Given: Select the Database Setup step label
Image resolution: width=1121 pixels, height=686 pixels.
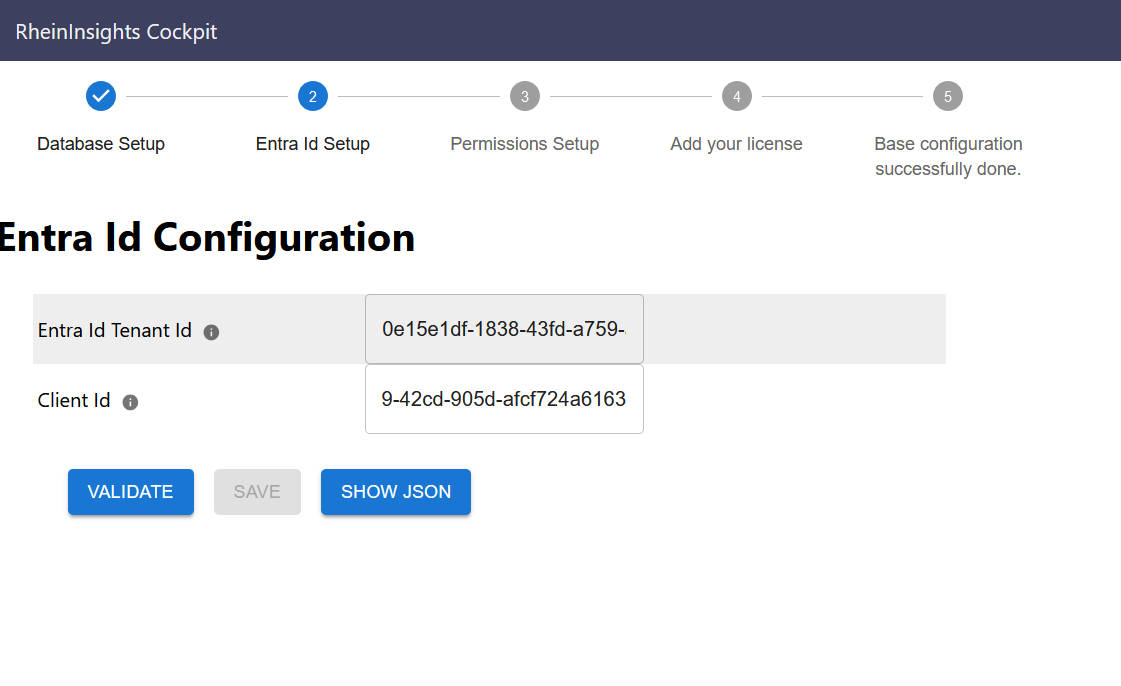Looking at the screenshot, I should click(101, 144).
